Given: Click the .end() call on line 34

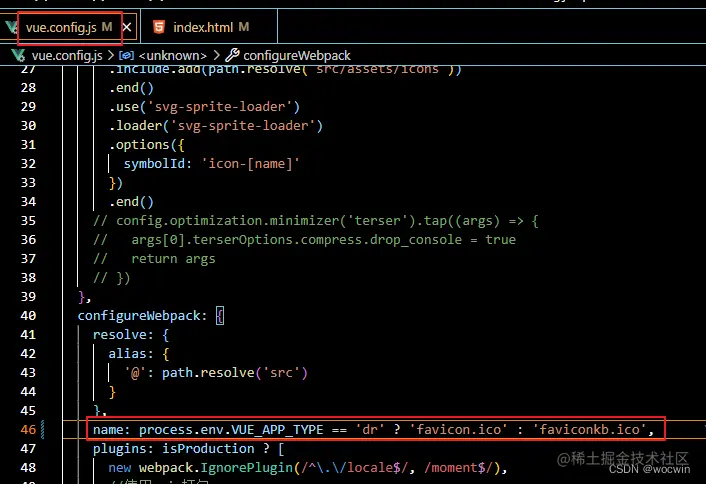Looking at the screenshot, I should [131, 202].
